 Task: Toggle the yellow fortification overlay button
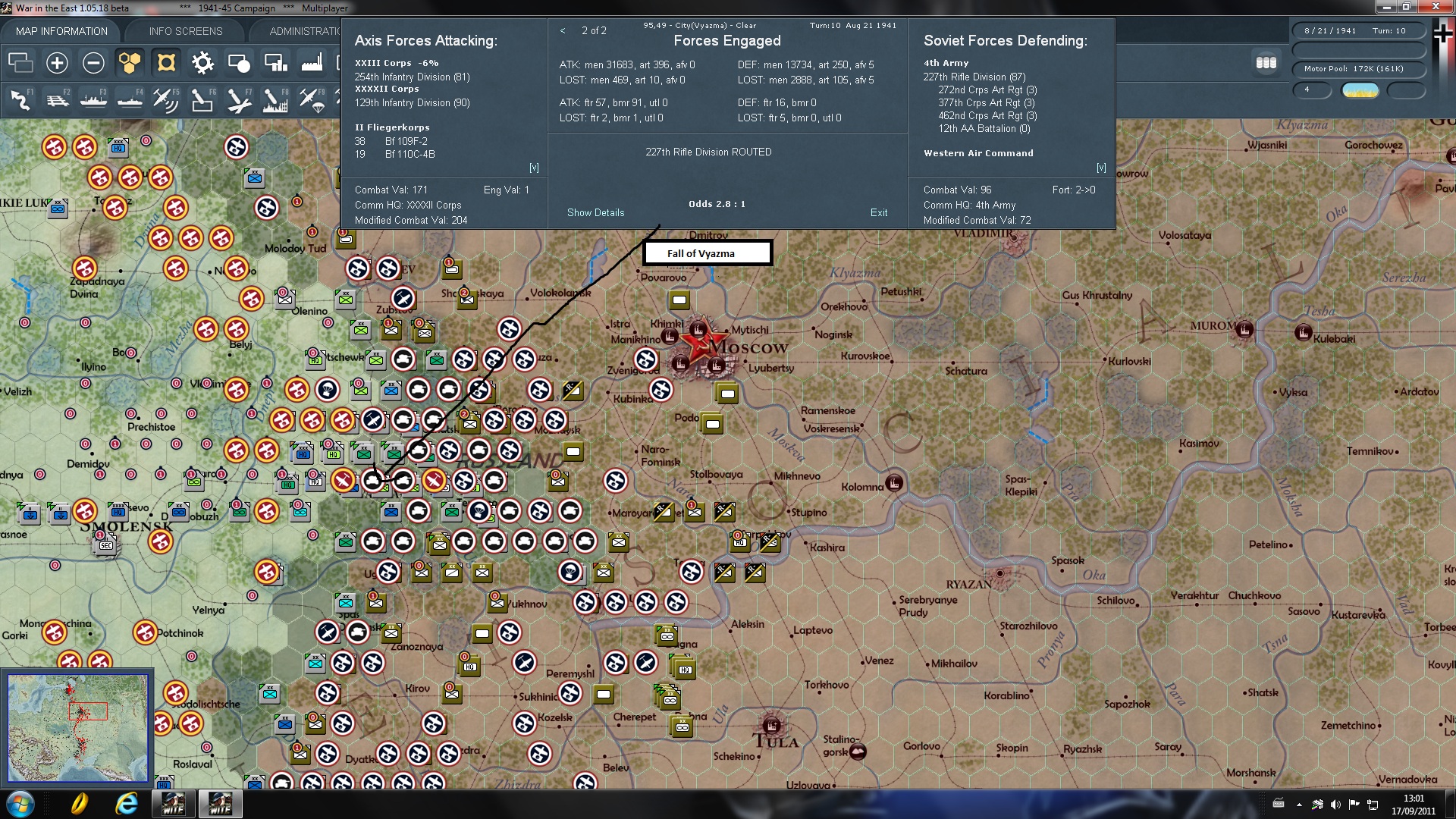pos(166,63)
